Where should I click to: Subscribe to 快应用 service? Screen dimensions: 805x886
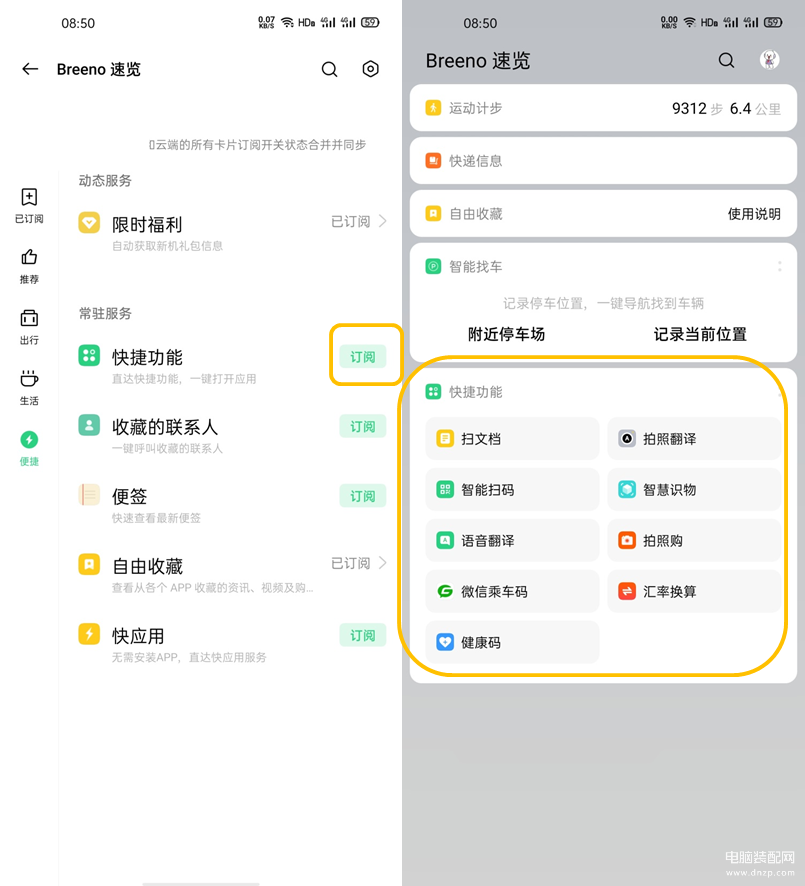(x=363, y=635)
